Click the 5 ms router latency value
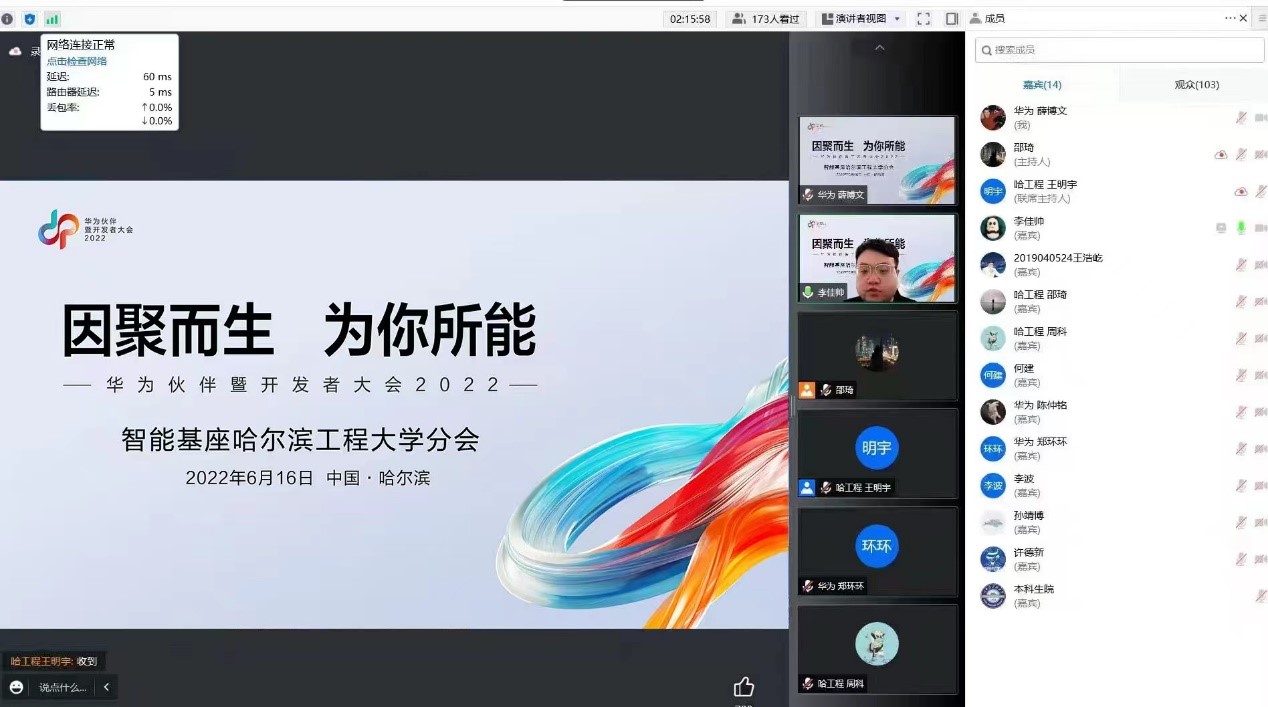The height and width of the screenshot is (707, 1268). pyautogui.click(x=161, y=92)
